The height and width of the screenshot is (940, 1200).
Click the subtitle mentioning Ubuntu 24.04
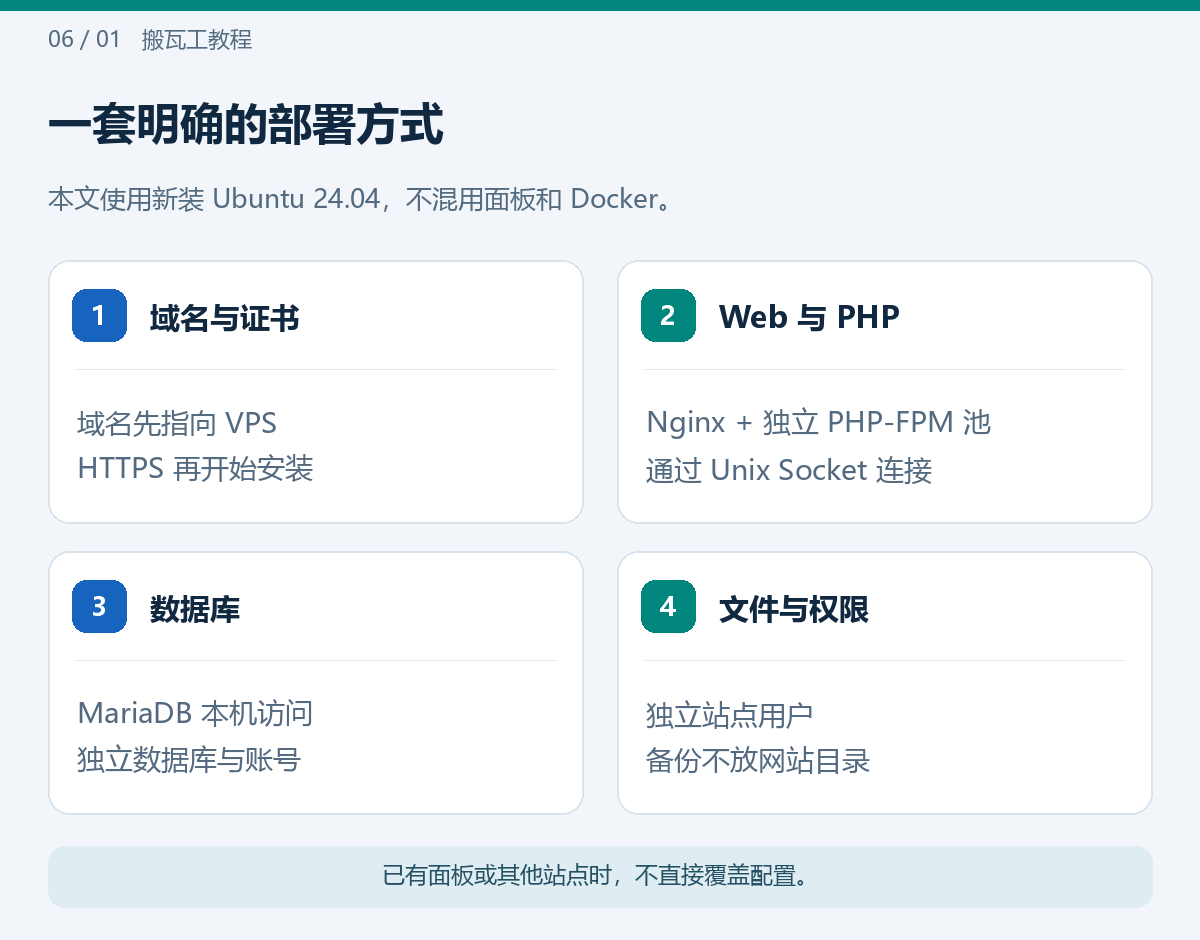[359, 199]
